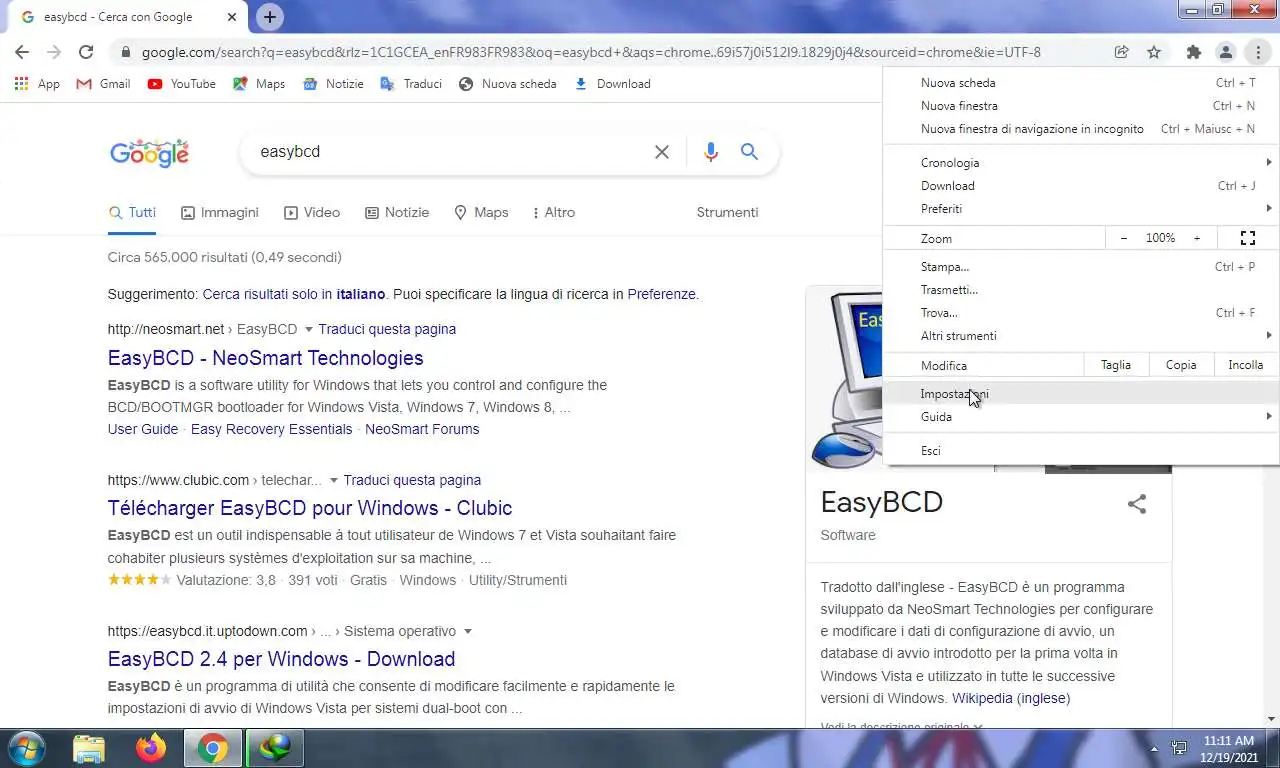The image size is (1280, 768).
Task: Open EasyBCD - NeoSmart Technologies result
Action: [x=265, y=358]
